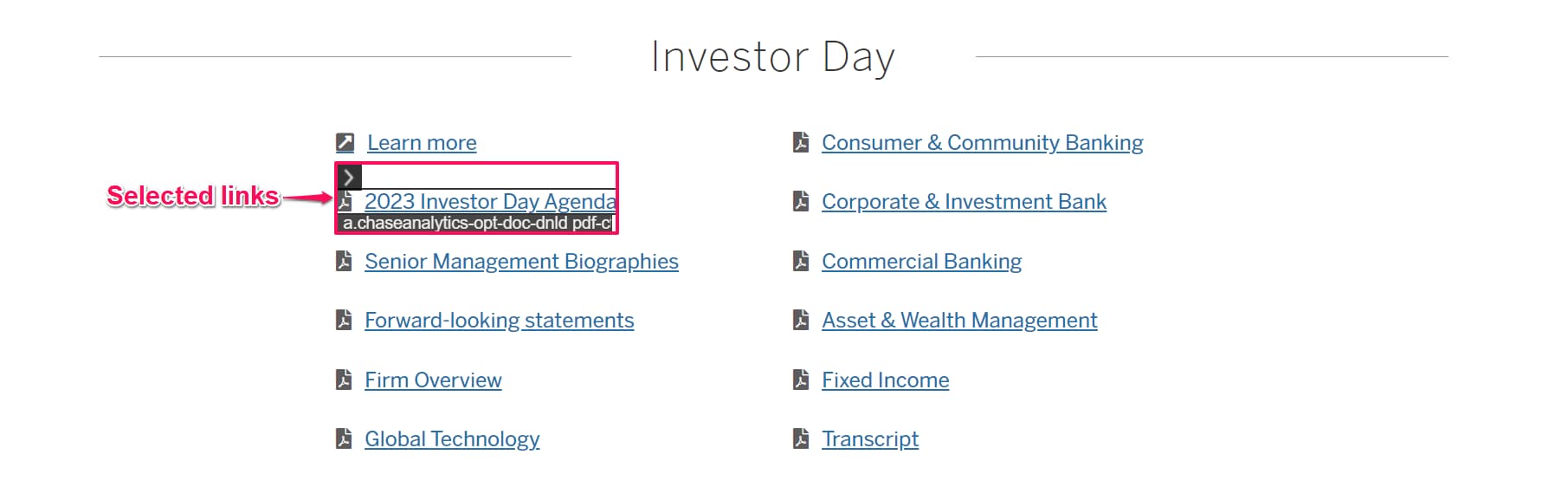Click the PDF icon beside Consumer & Community Banking

[801, 142]
